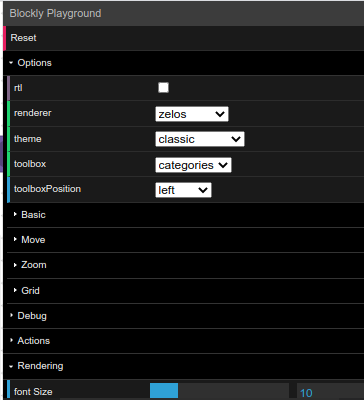Click the Blockly Playground title bar
364x400 pixels.
[x=183, y=13]
